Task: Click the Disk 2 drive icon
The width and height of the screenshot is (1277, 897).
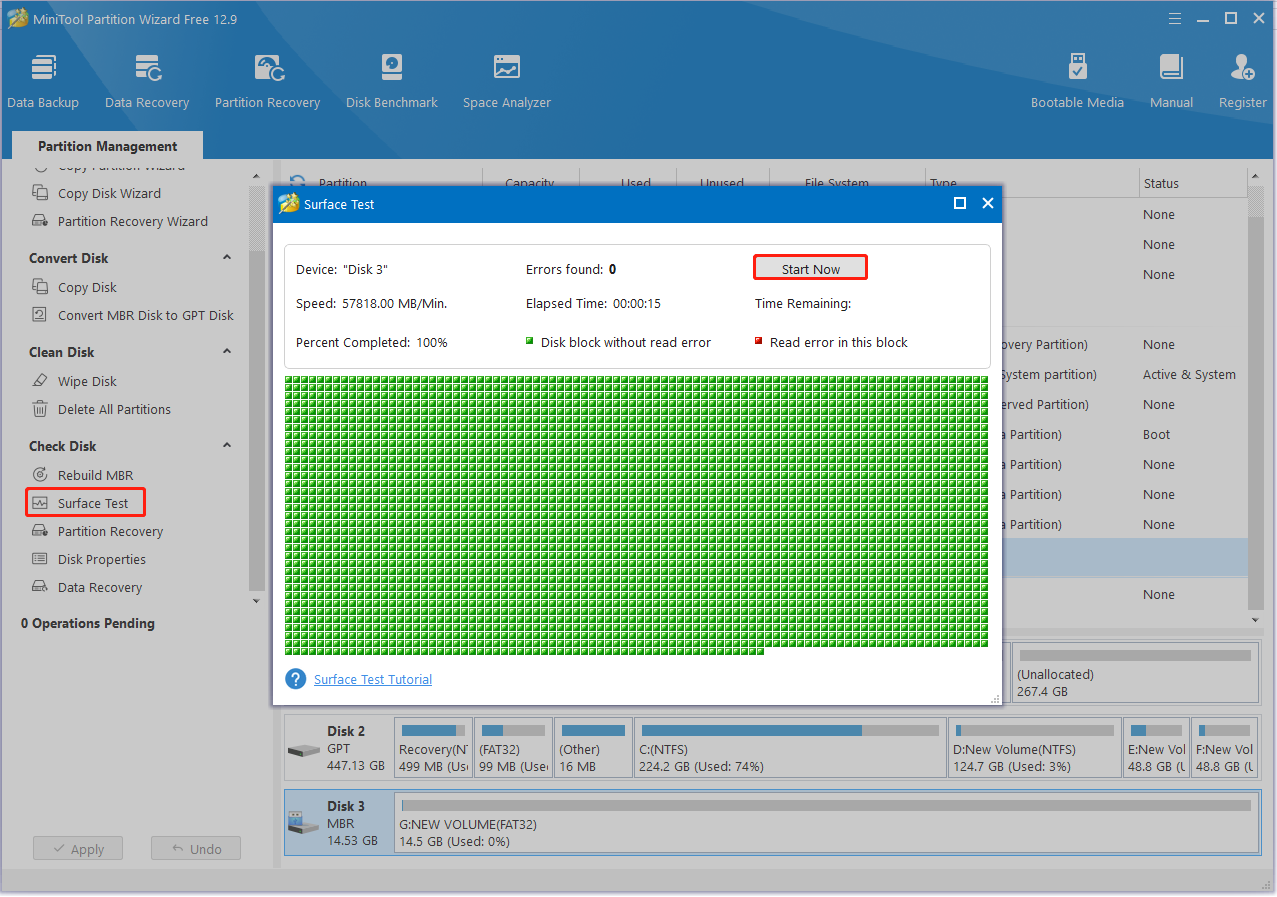Action: pyautogui.click(x=304, y=750)
